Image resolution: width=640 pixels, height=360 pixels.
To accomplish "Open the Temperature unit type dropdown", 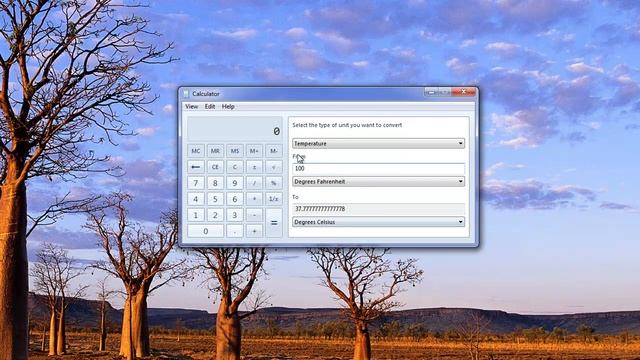I will (x=378, y=143).
